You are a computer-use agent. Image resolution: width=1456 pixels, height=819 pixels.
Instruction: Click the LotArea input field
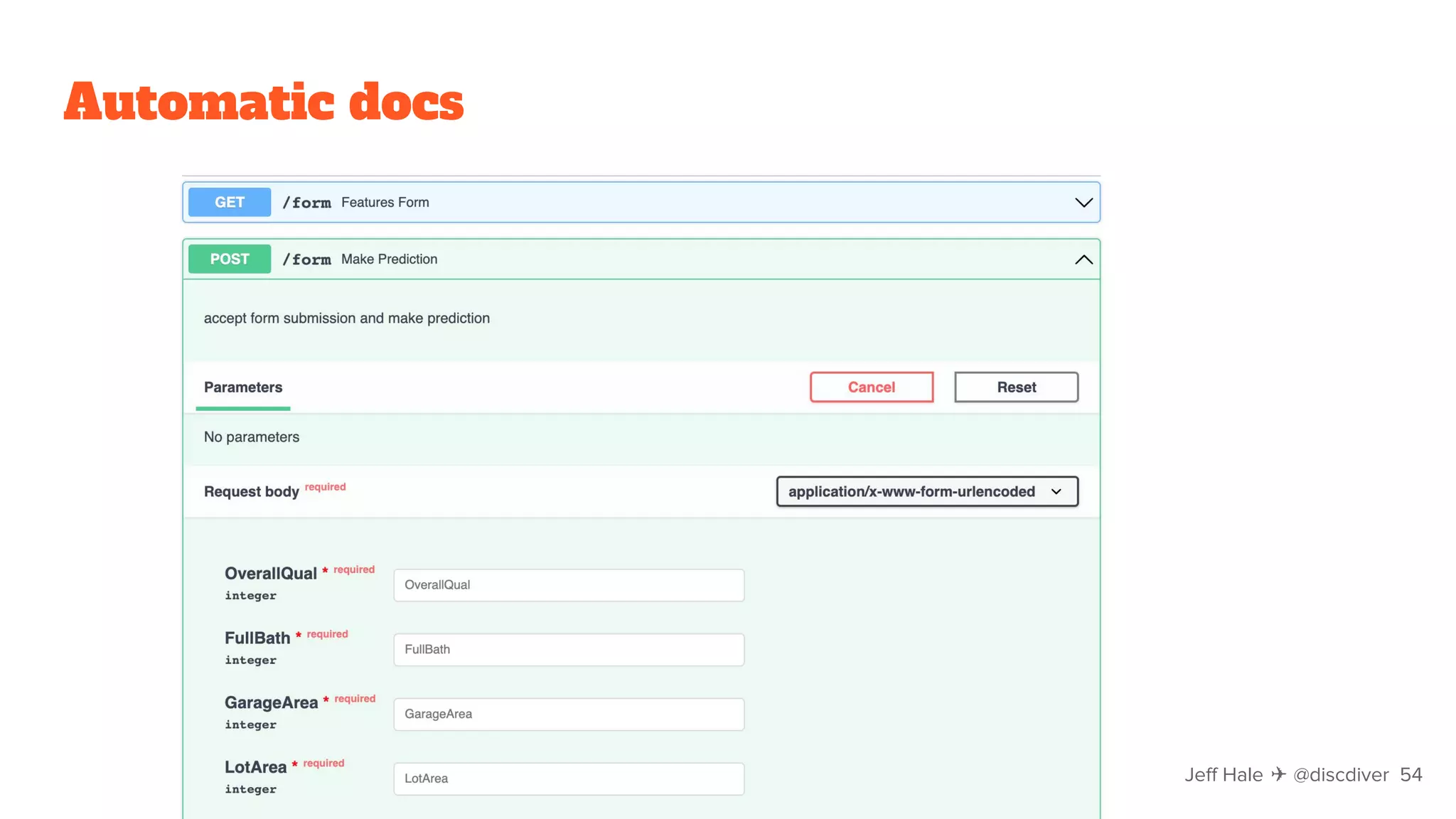pos(569,778)
